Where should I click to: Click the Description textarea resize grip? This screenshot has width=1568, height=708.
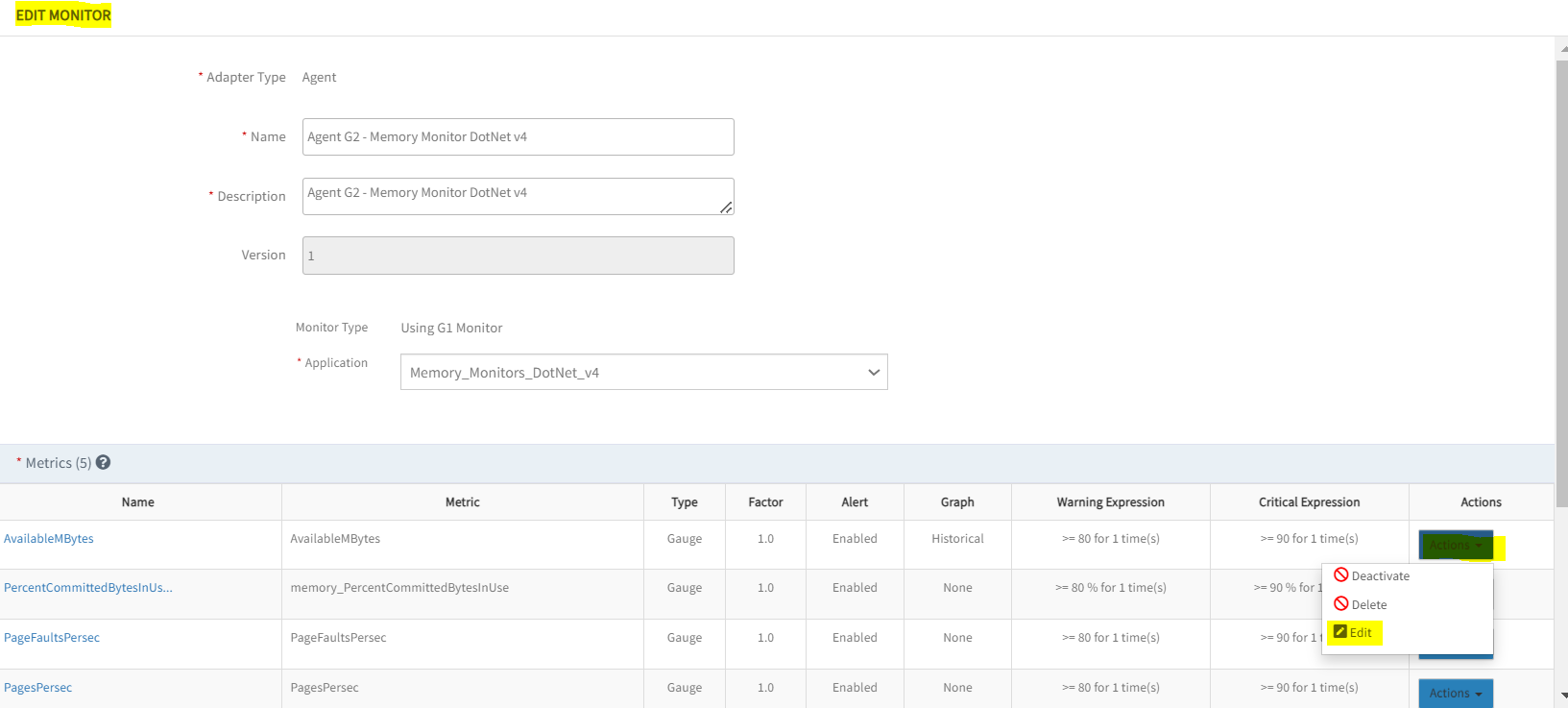click(726, 207)
